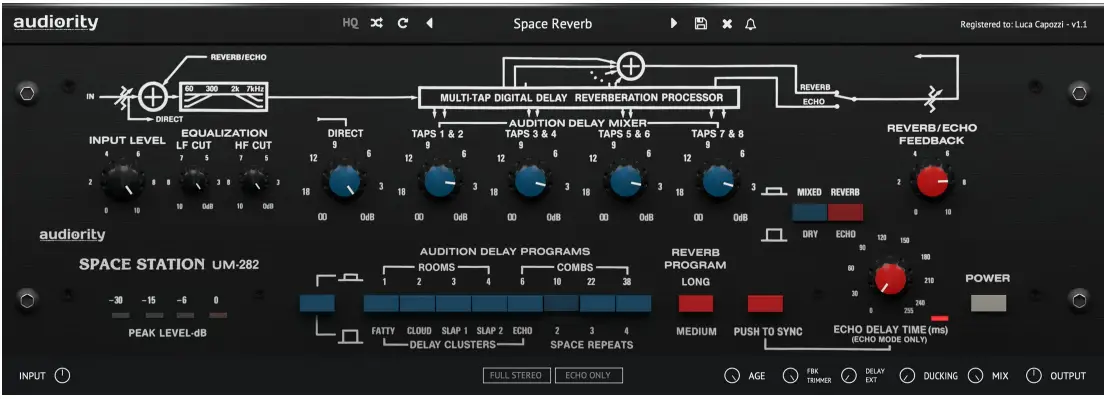Save preset with floppy disk icon
The image size is (1107, 399).
click(x=700, y=23)
